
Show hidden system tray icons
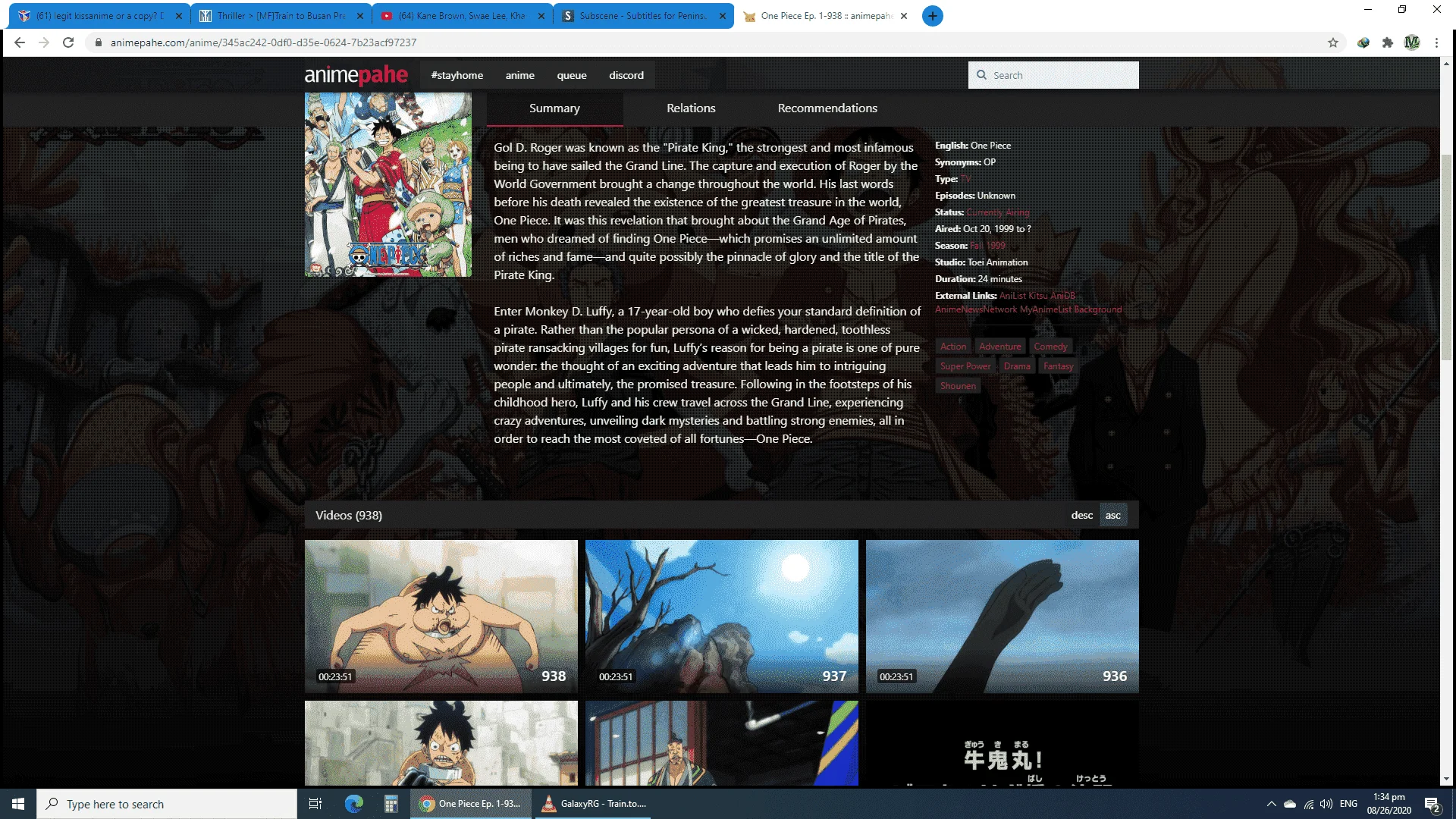[1272, 804]
